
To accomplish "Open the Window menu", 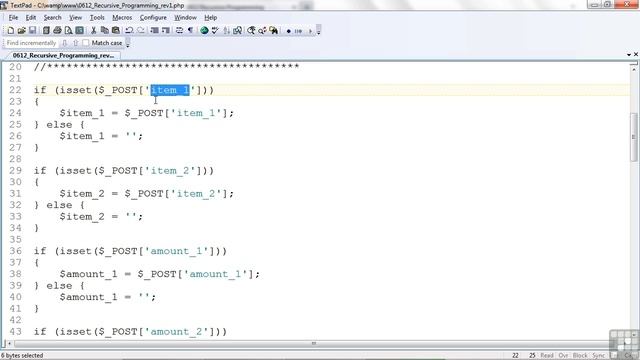I will (x=185, y=18).
